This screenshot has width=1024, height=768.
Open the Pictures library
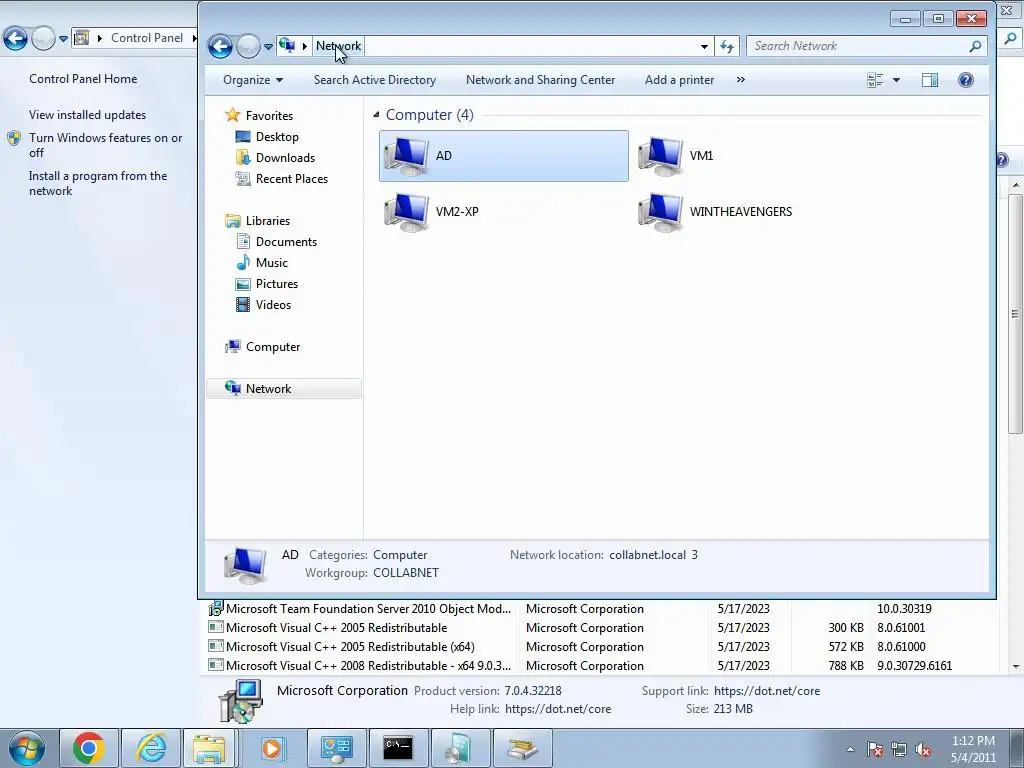(276, 283)
